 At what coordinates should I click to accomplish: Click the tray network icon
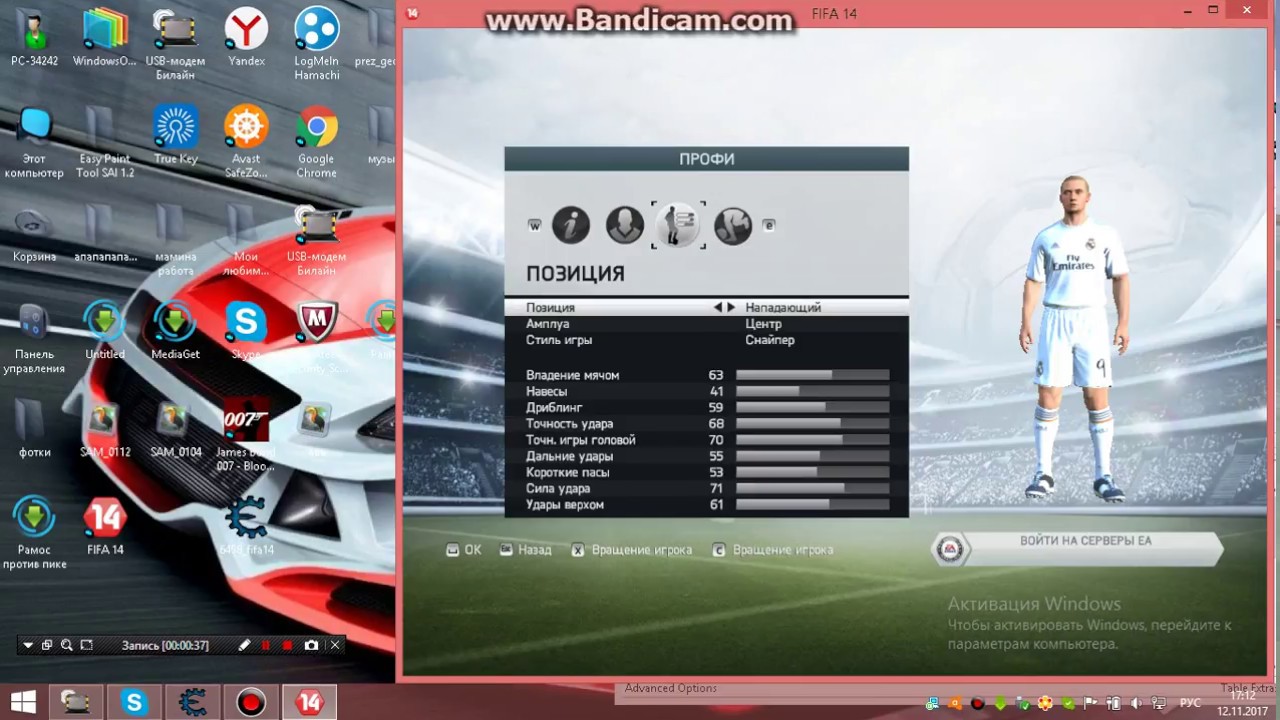click(1159, 703)
